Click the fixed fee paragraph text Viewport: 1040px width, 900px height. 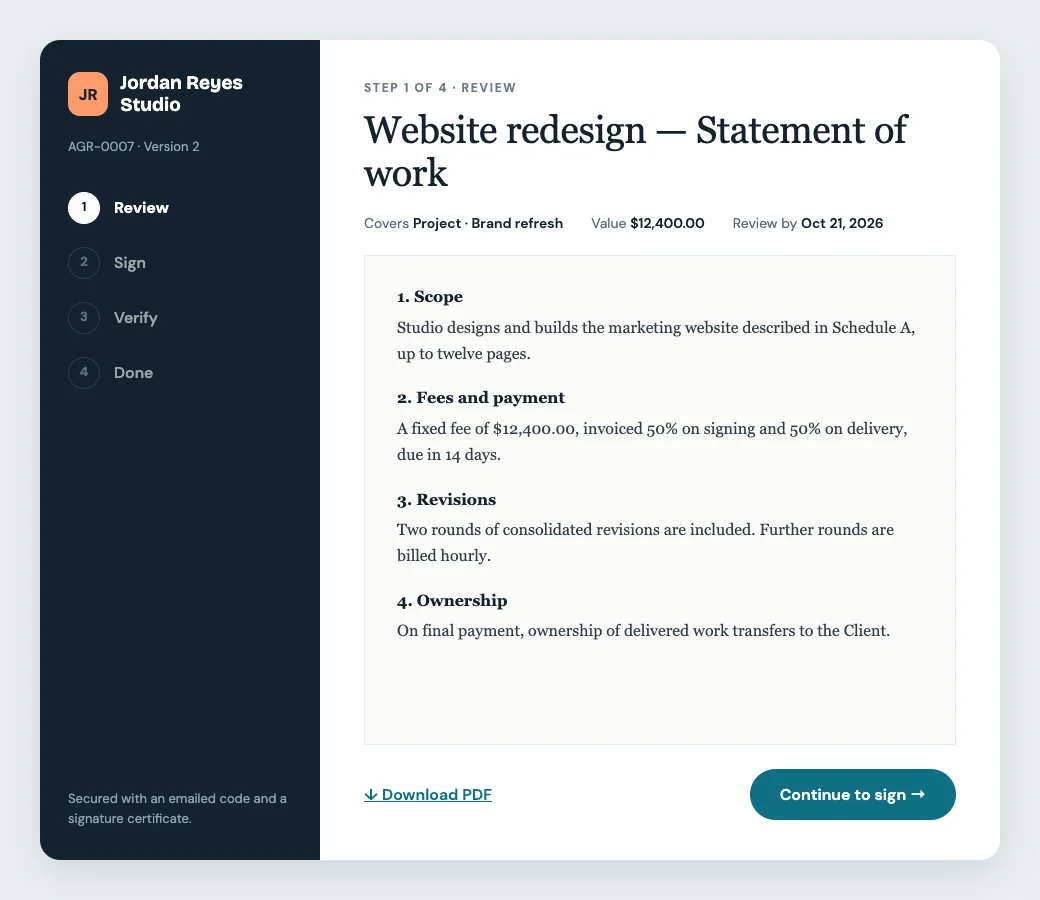[652, 442]
